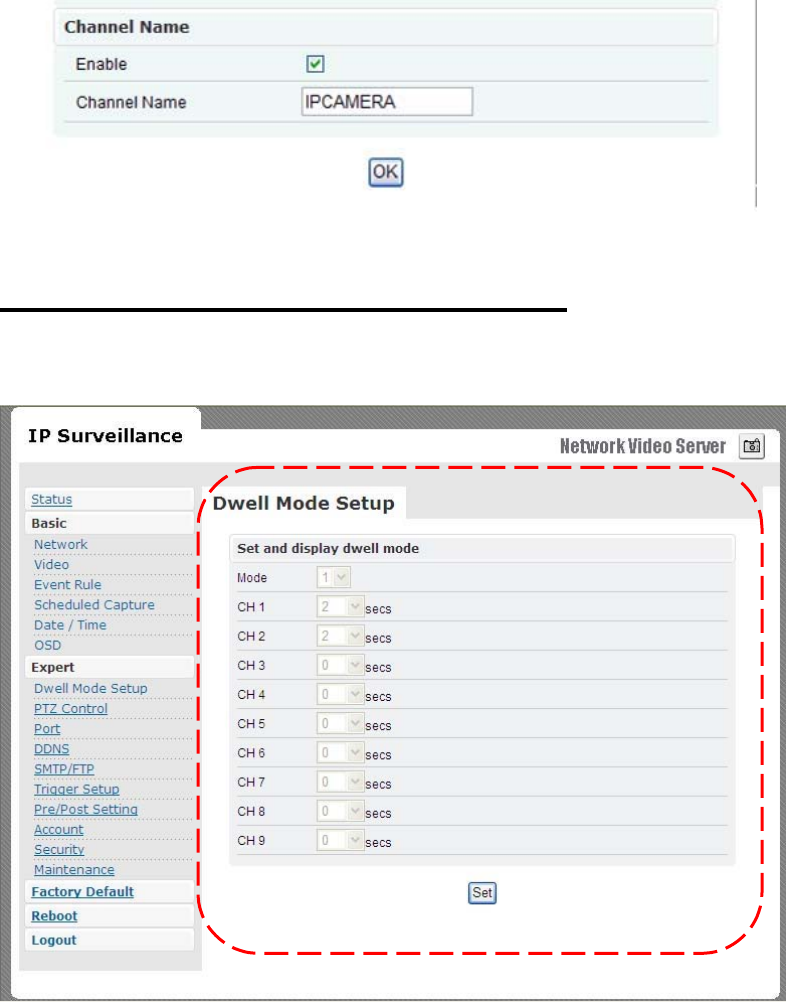Open the Maintenance link
Image resolution: width=786 pixels, height=1002 pixels.
(x=74, y=870)
